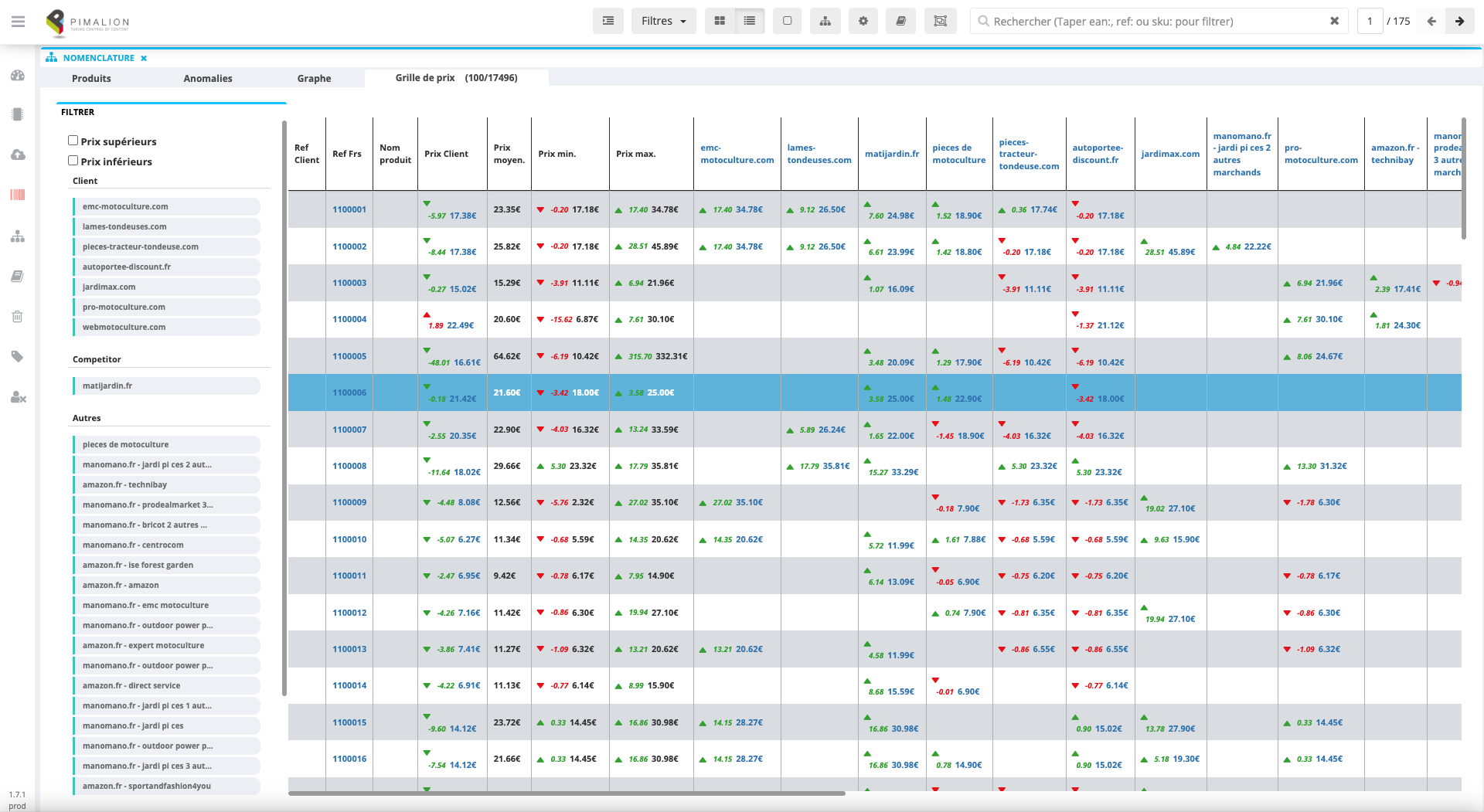This screenshot has height=812, width=1484.
Task: Open product reference 1100004
Action: pyautogui.click(x=349, y=319)
